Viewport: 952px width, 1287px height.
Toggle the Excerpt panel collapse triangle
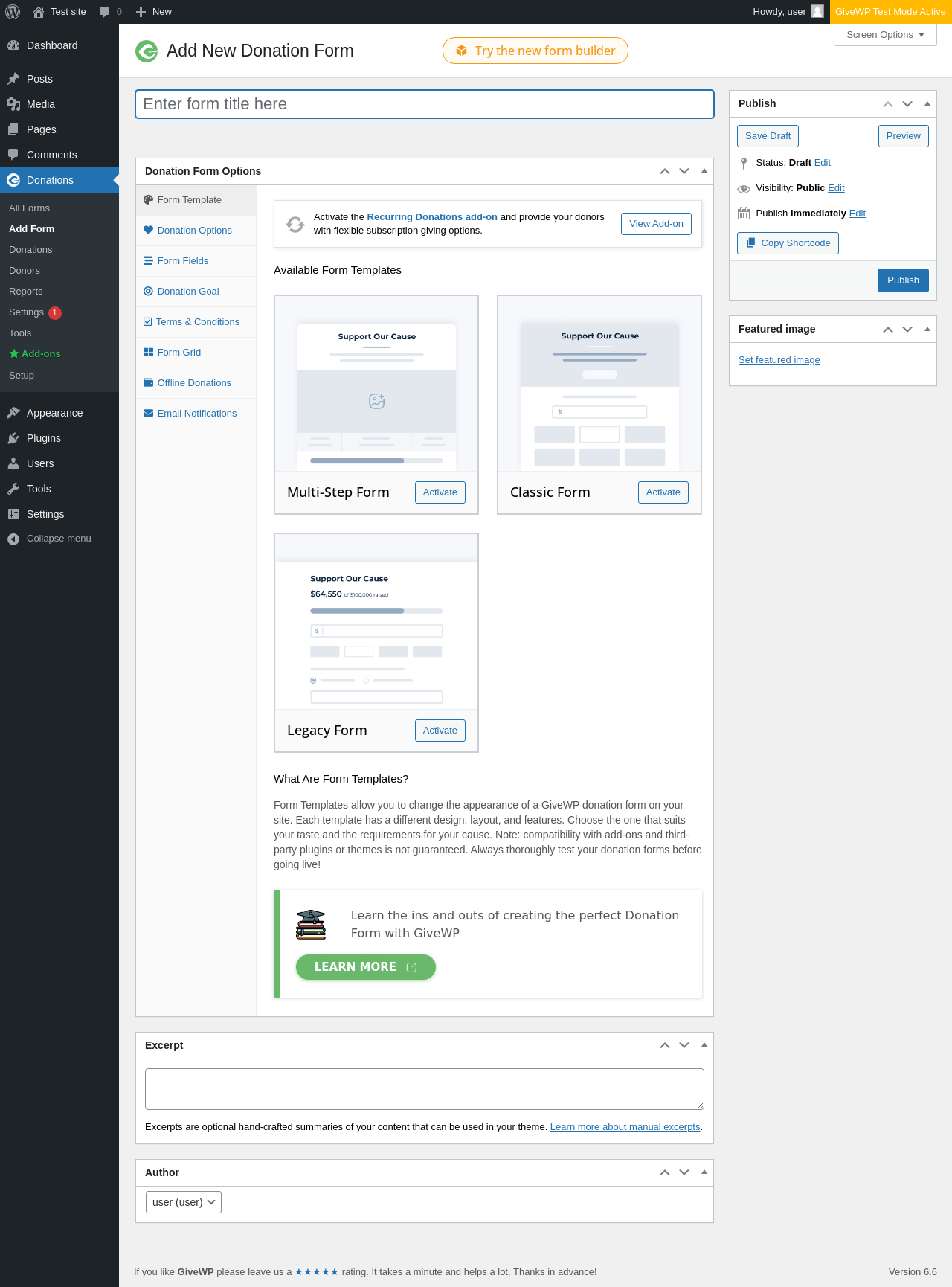click(704, 1045)
